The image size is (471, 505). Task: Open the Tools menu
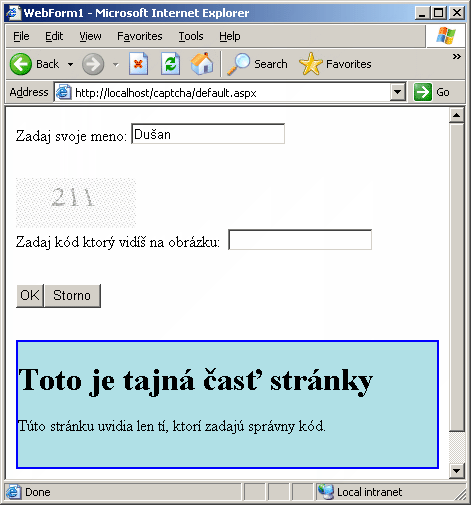point(191,36)
